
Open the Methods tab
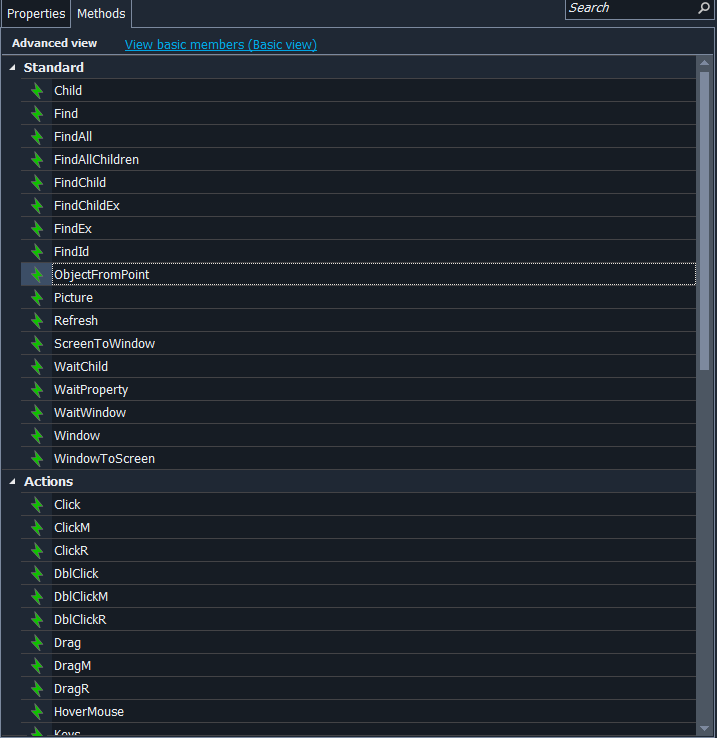tap(101, 14)
